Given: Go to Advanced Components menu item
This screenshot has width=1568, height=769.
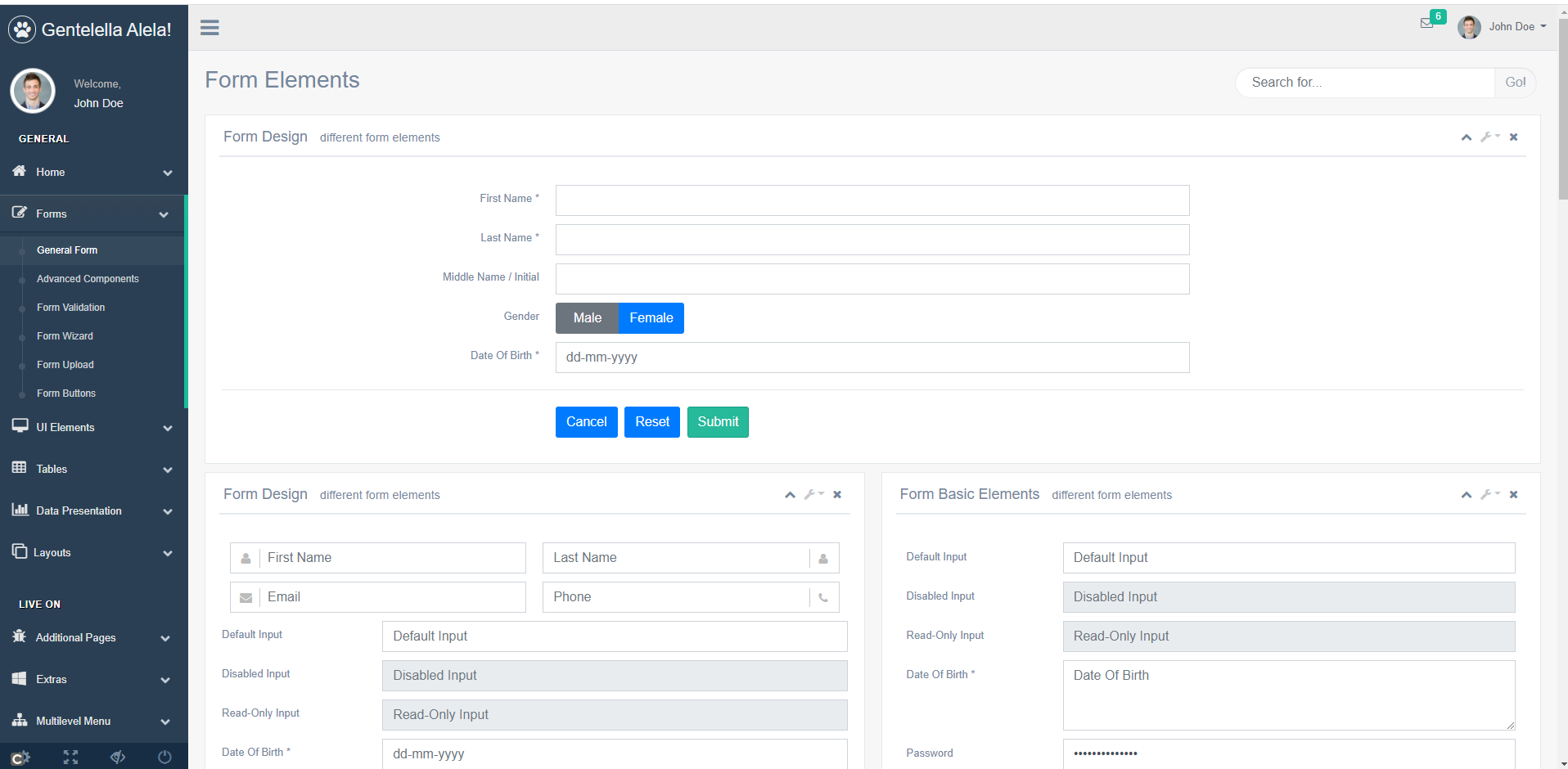Looking at the screenshot, I should point(88,279).
